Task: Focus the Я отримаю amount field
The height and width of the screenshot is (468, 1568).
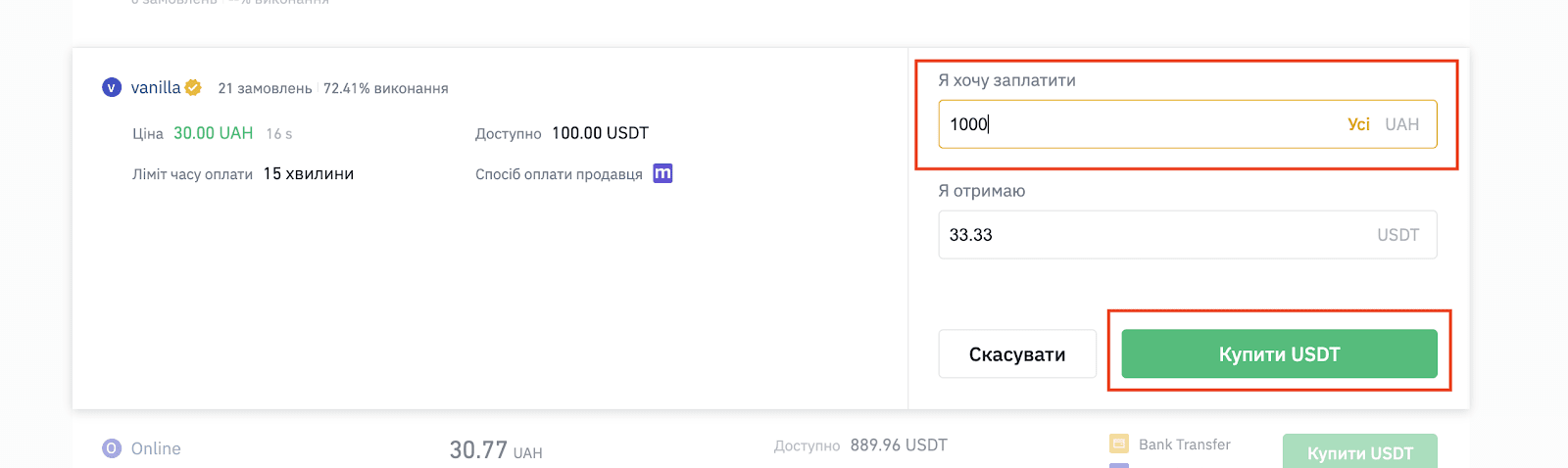Action: click(1188, 235)
